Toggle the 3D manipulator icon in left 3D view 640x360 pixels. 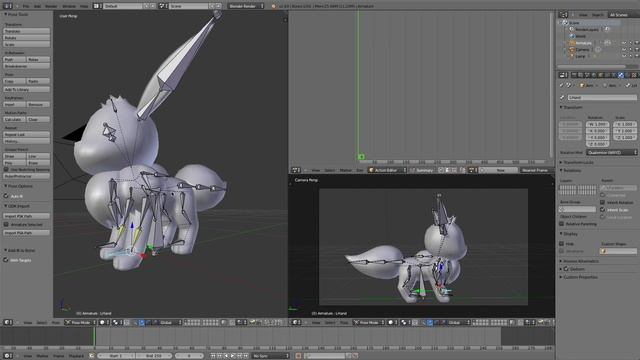click(x=142, y=322)
